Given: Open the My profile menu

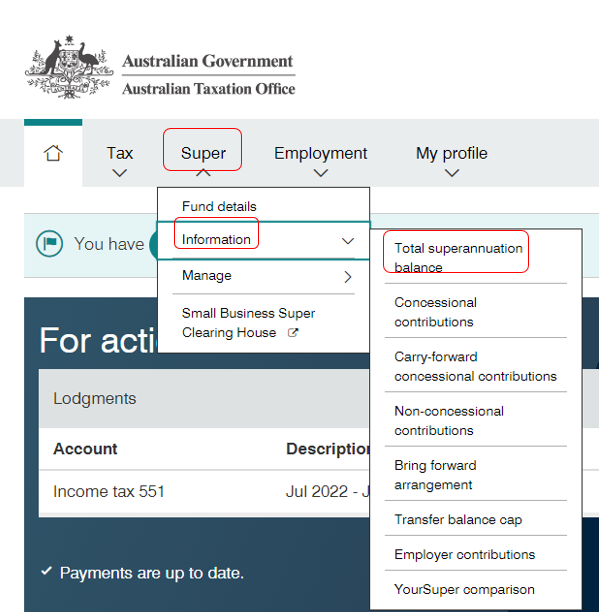Looking at the screenshot, I should (452, 153).
